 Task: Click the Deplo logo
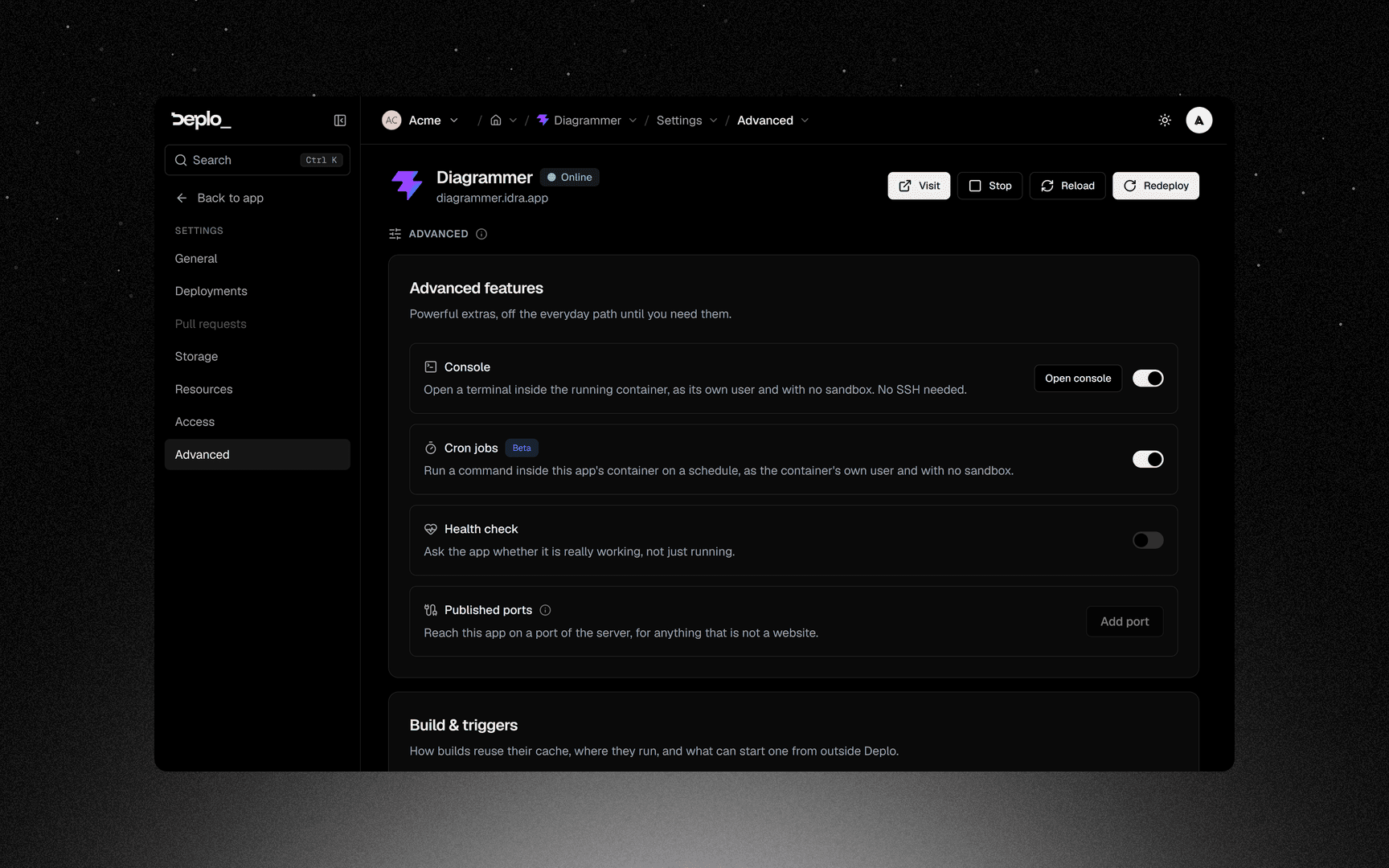201,120
